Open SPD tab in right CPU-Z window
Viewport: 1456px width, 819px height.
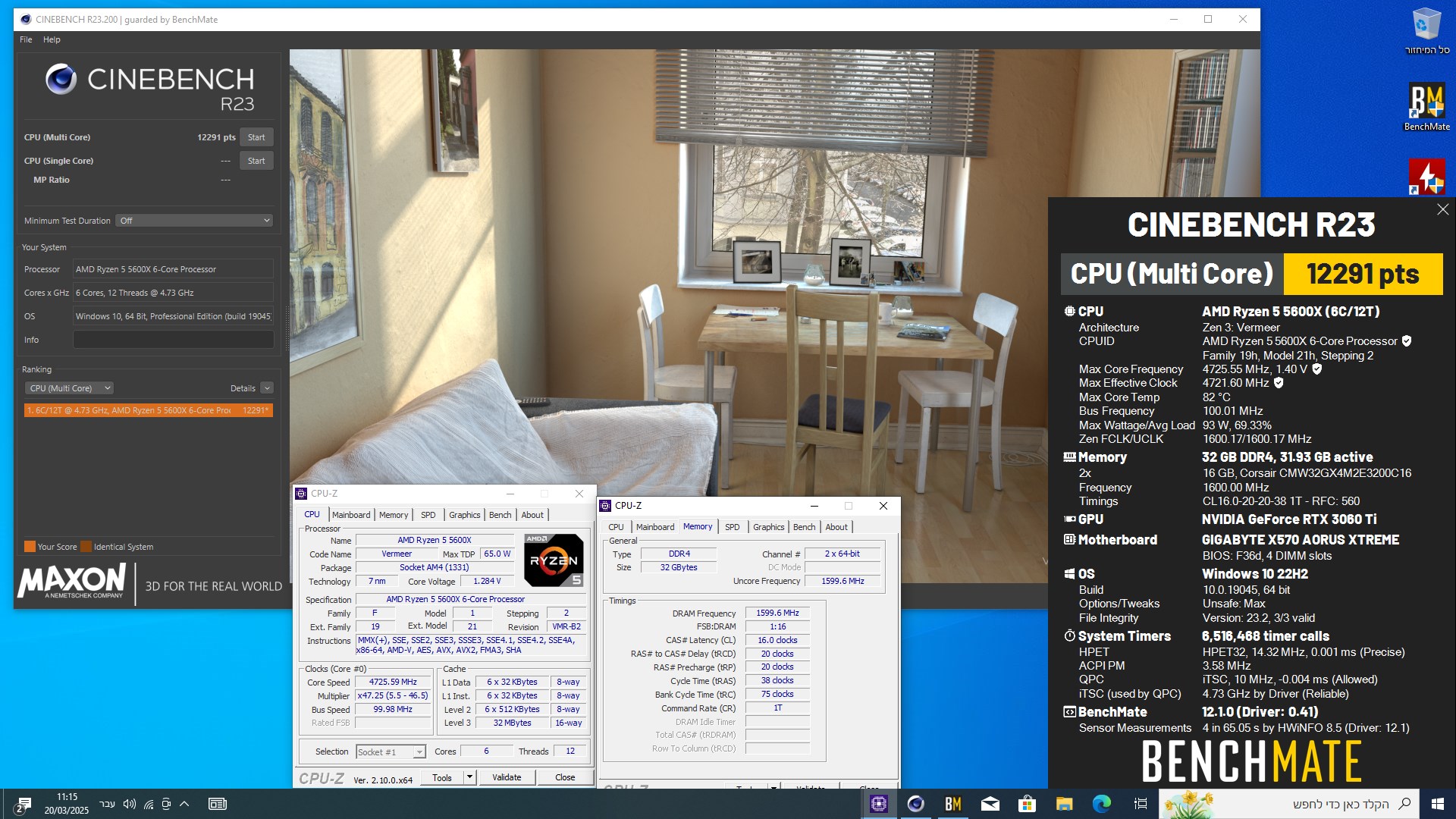(733, 527)
